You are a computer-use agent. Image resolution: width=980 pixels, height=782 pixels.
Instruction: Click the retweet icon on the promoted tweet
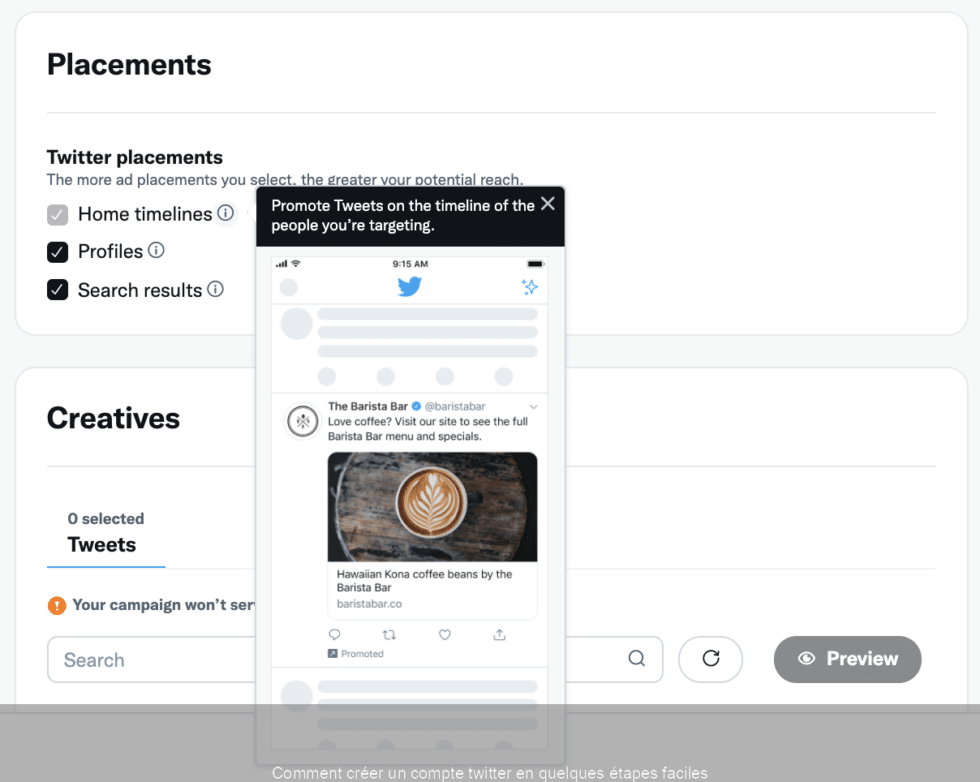(389, 634)
